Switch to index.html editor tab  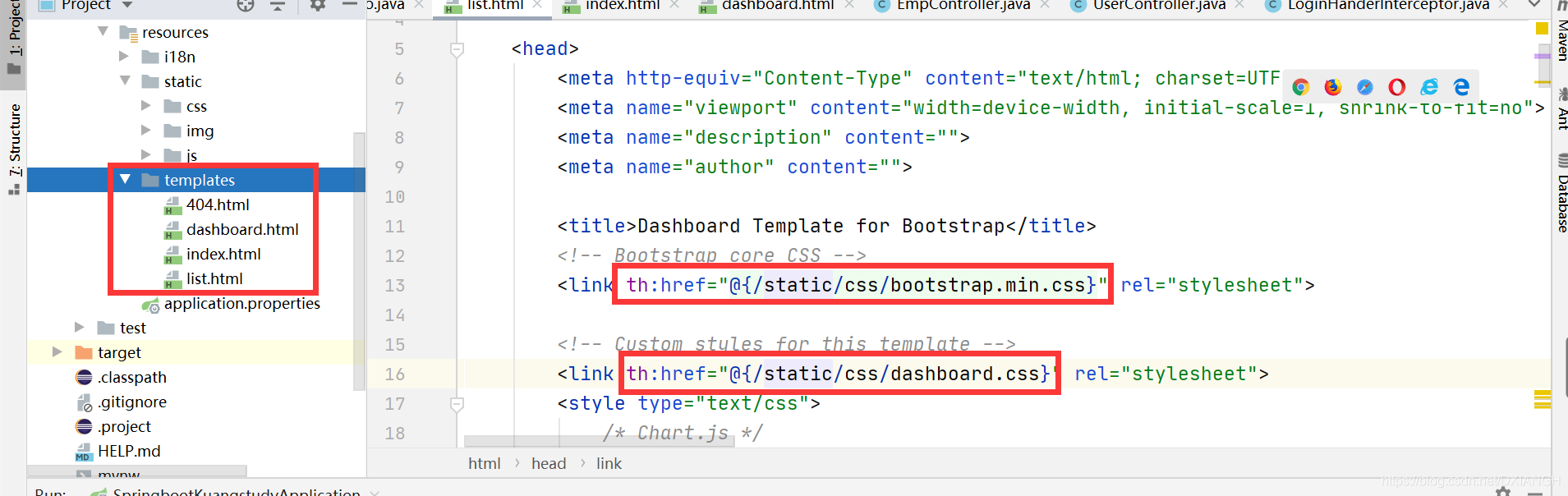[x=622, y=5]
